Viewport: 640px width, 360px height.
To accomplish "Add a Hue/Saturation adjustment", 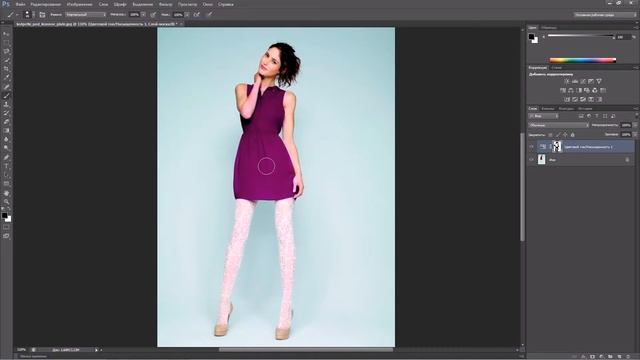I will click(563, 90).
